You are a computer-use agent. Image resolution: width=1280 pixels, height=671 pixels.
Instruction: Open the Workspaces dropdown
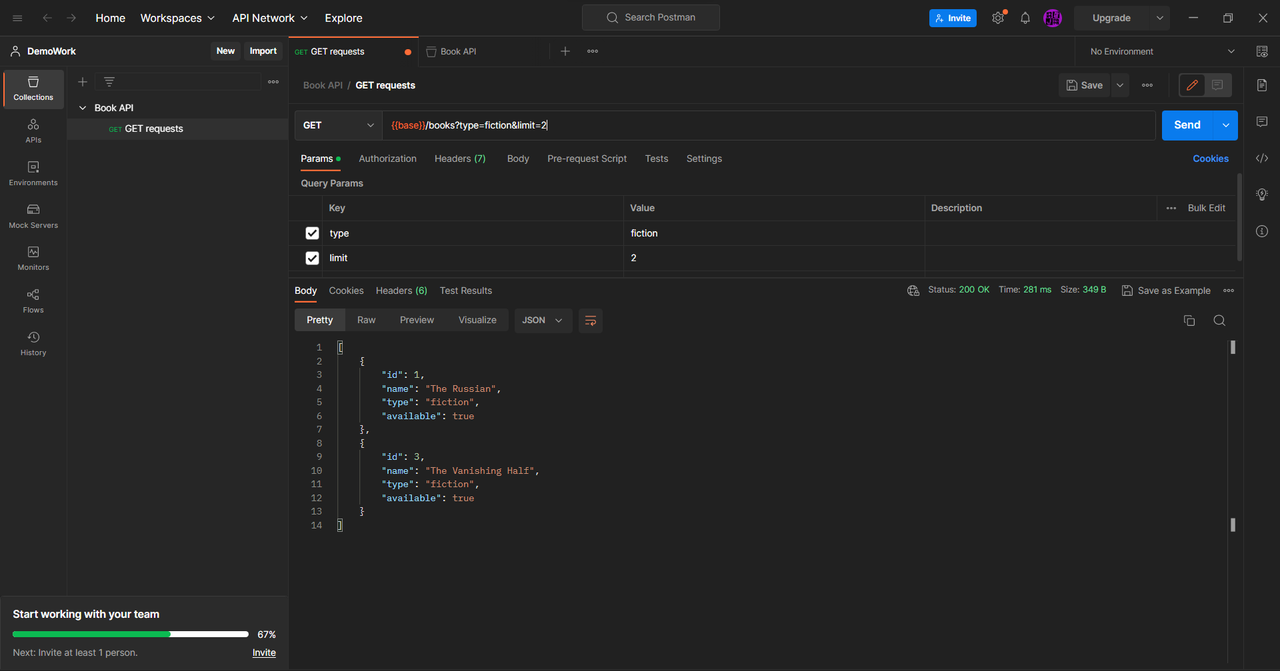[x=177, y=18]
